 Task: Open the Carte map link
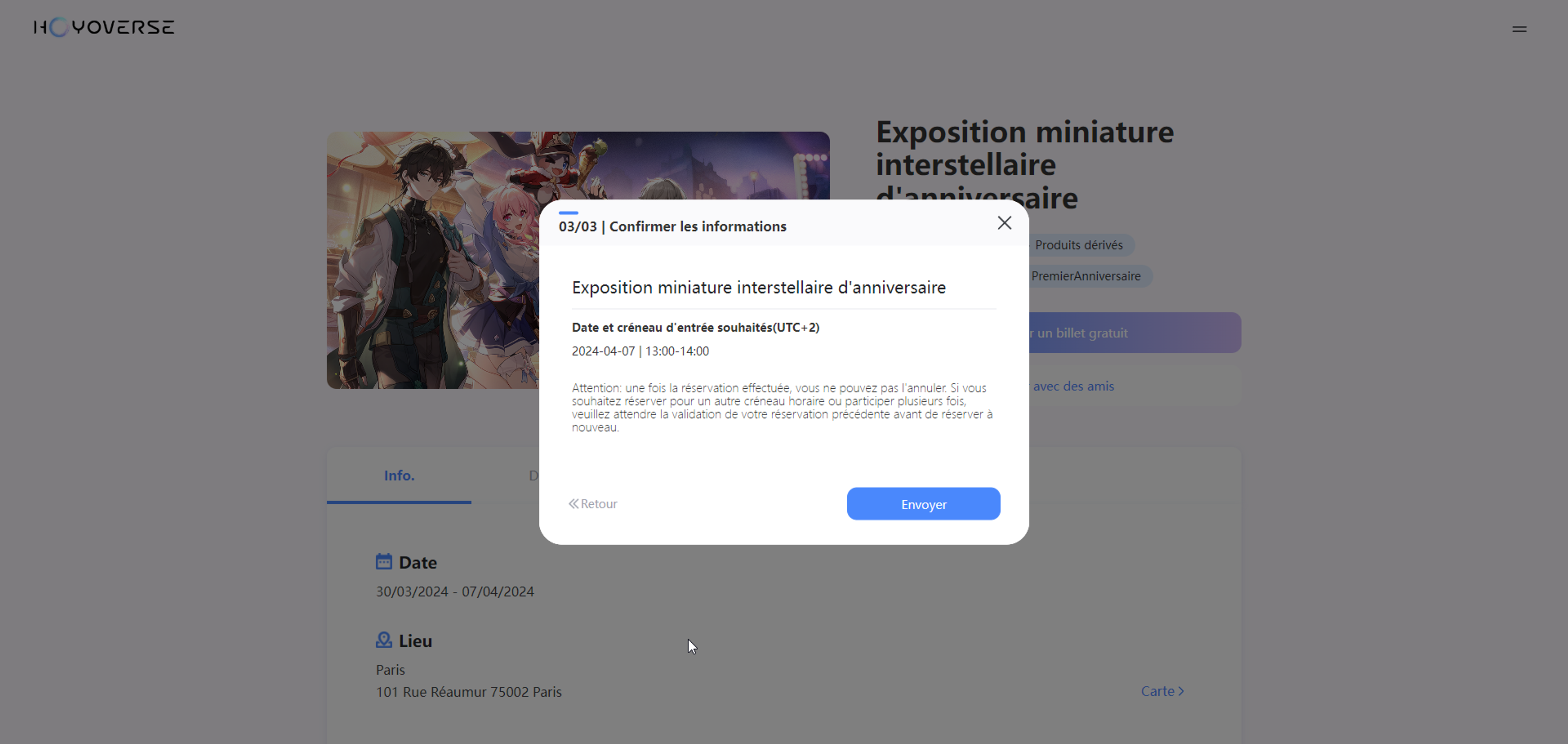coord(1162,691)
